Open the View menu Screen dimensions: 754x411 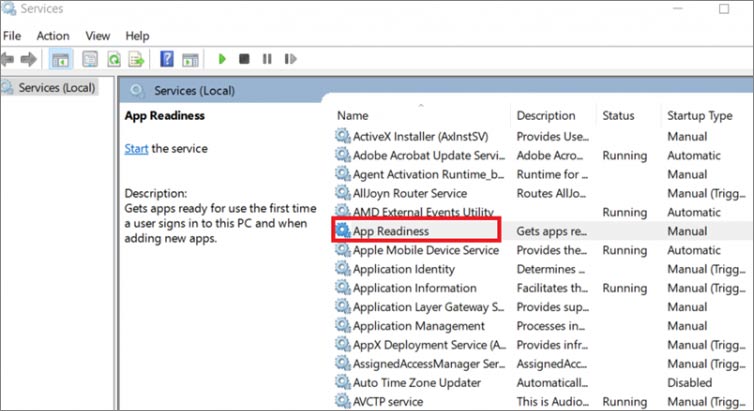pos(98,36)
